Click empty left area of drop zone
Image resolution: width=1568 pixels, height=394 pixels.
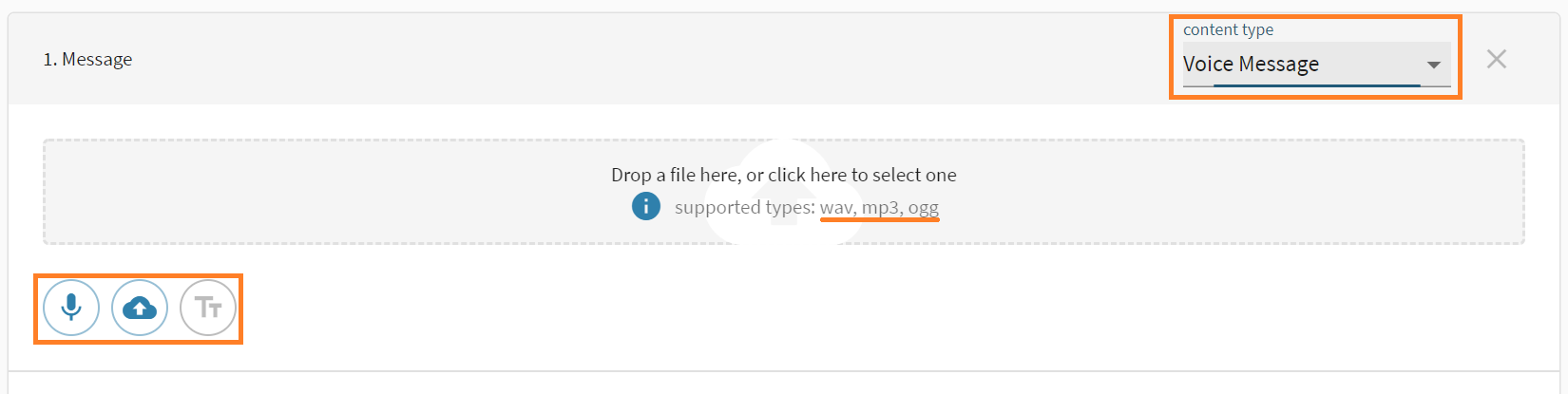point(285,192)
